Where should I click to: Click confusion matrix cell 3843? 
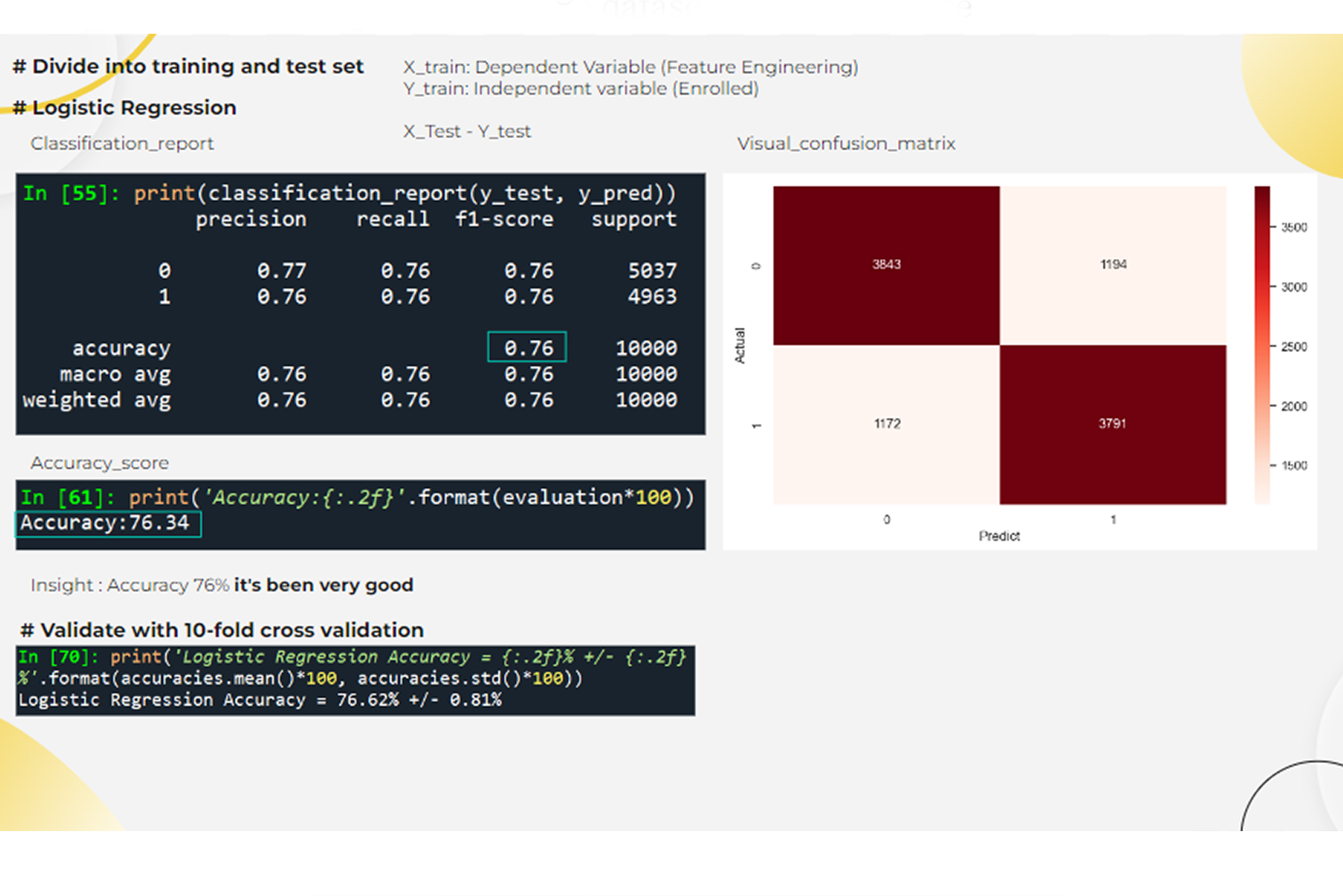pyautogui.click(x=886, y=265)
